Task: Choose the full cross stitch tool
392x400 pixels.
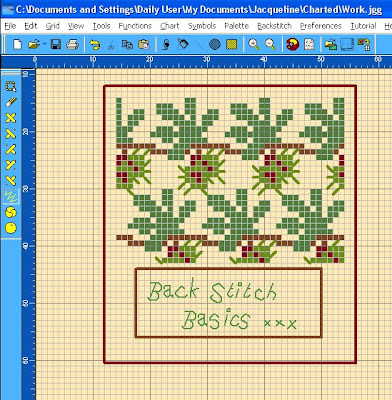Action: point(11,118)
